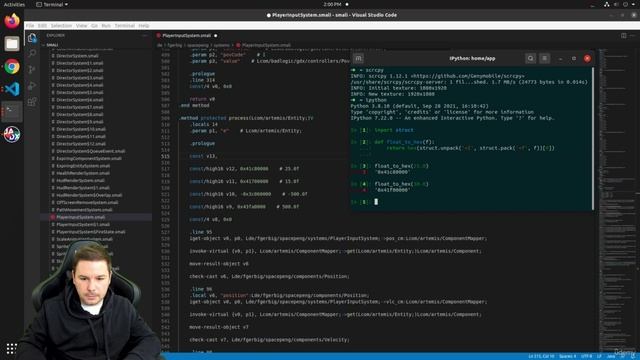Screen dimensions: 640x360
Task: Open Explorer panel more actions ellipsis
Action: [144, 36]
